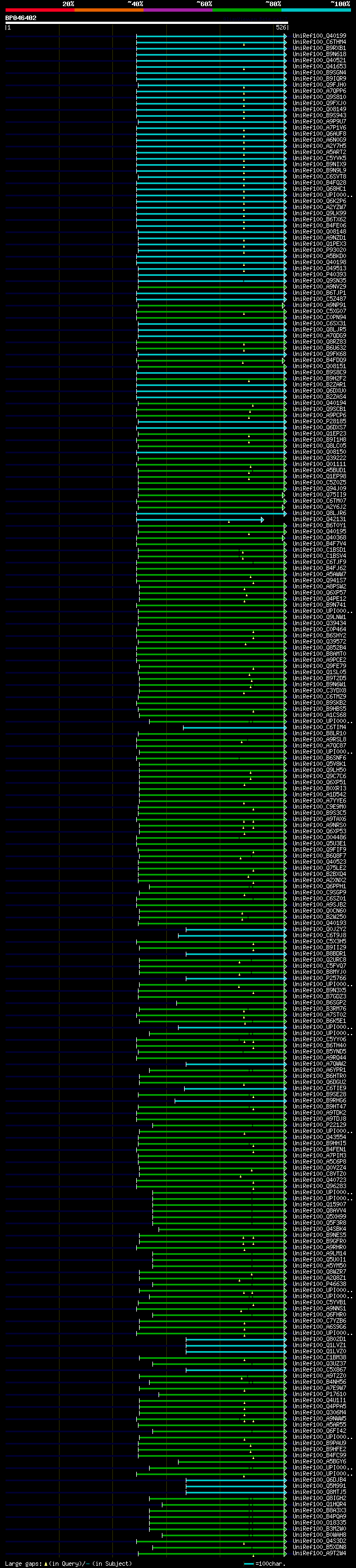
Task: Click label UniRef100_B8LR10
Action: (x=319, y=734)
